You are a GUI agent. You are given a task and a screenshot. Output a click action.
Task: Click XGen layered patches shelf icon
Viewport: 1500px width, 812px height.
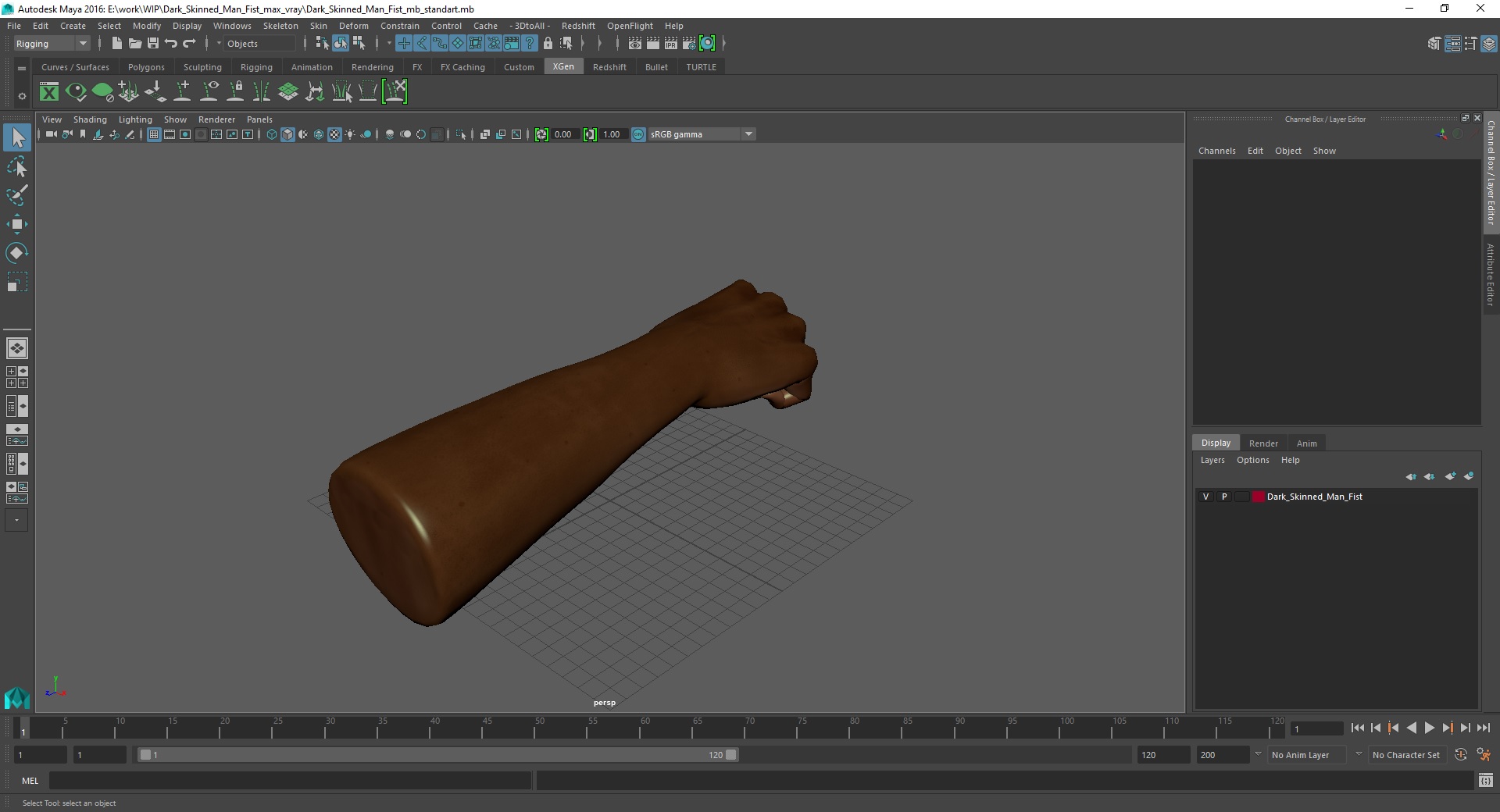coord(288,92)
